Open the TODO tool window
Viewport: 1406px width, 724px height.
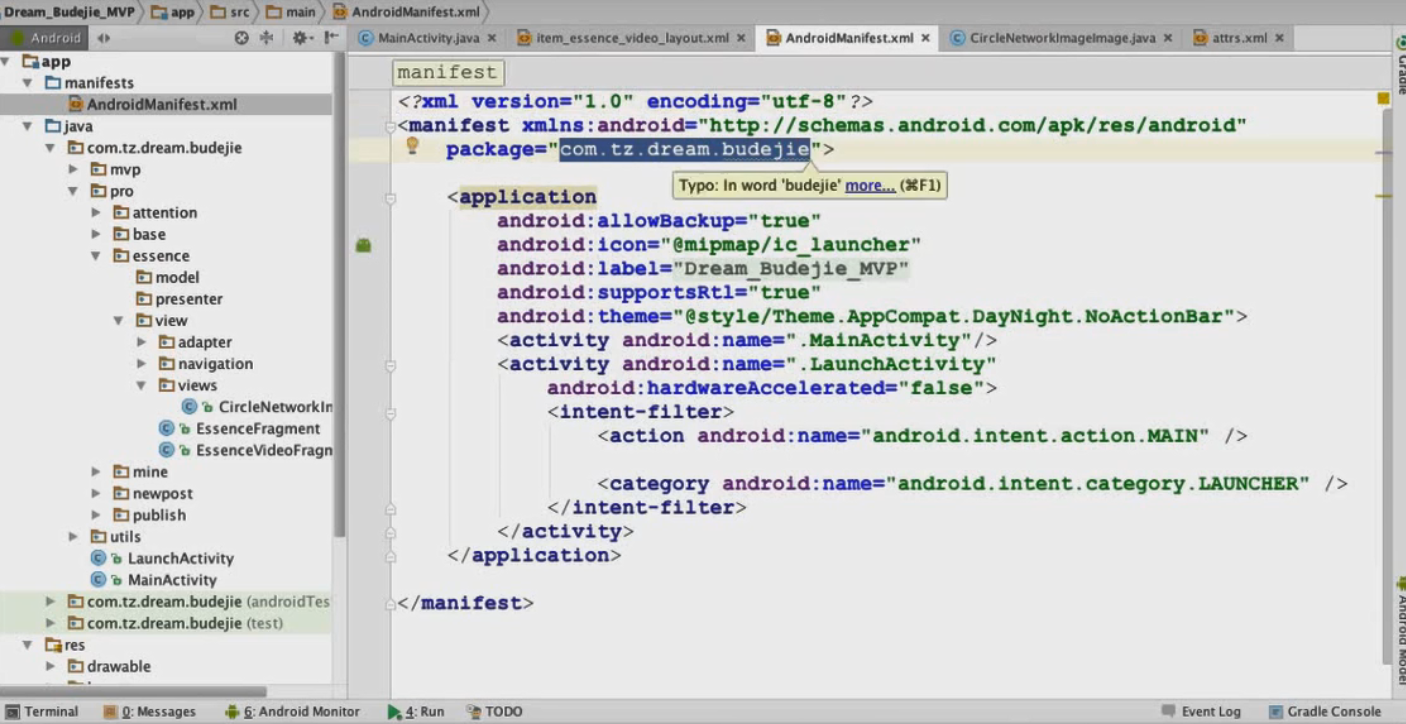pyautogui.click(x=495, y=712)
